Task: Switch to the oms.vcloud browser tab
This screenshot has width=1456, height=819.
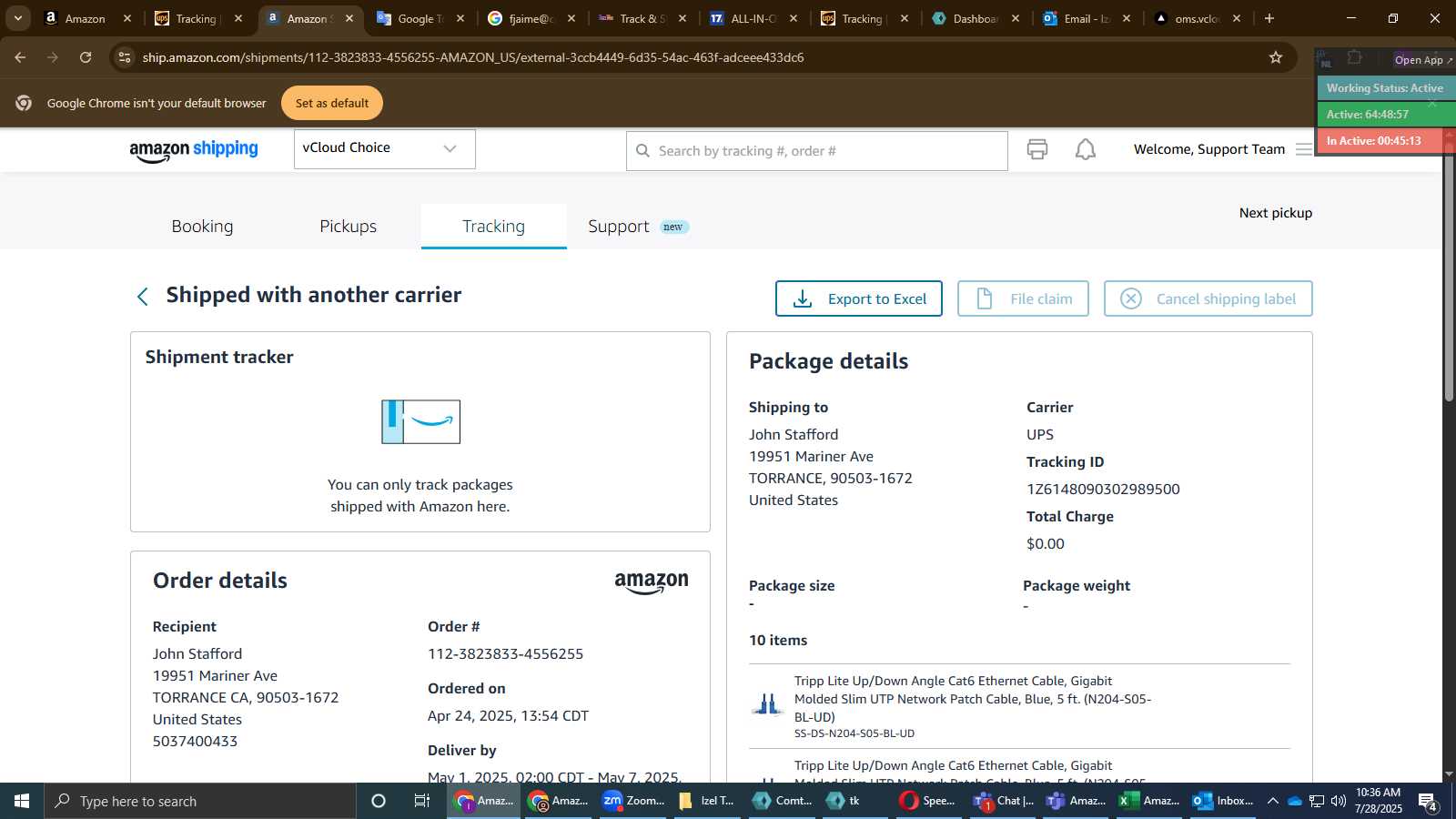Action: tap(1197, 18)
